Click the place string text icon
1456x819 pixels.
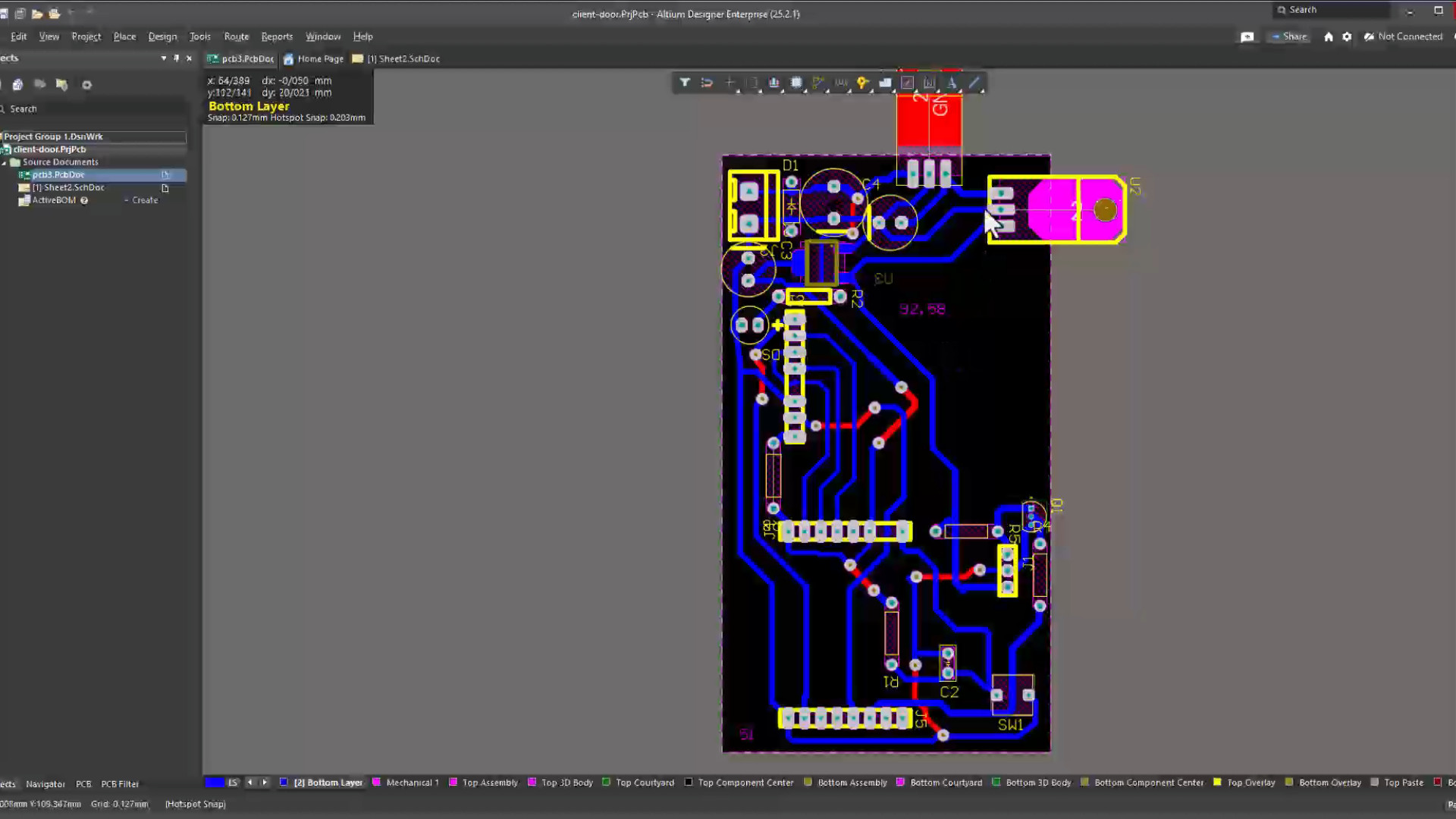(952, 83)
